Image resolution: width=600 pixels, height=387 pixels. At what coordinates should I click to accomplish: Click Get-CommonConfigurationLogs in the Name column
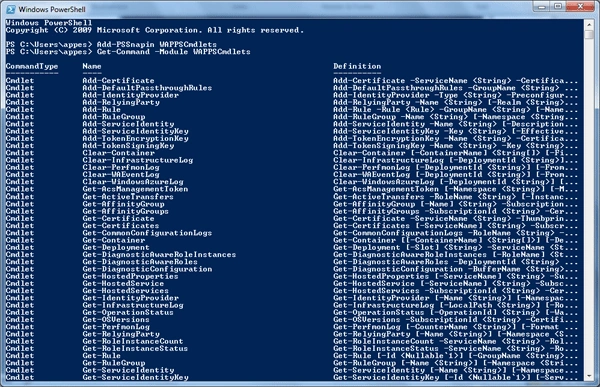click(147, 233)
